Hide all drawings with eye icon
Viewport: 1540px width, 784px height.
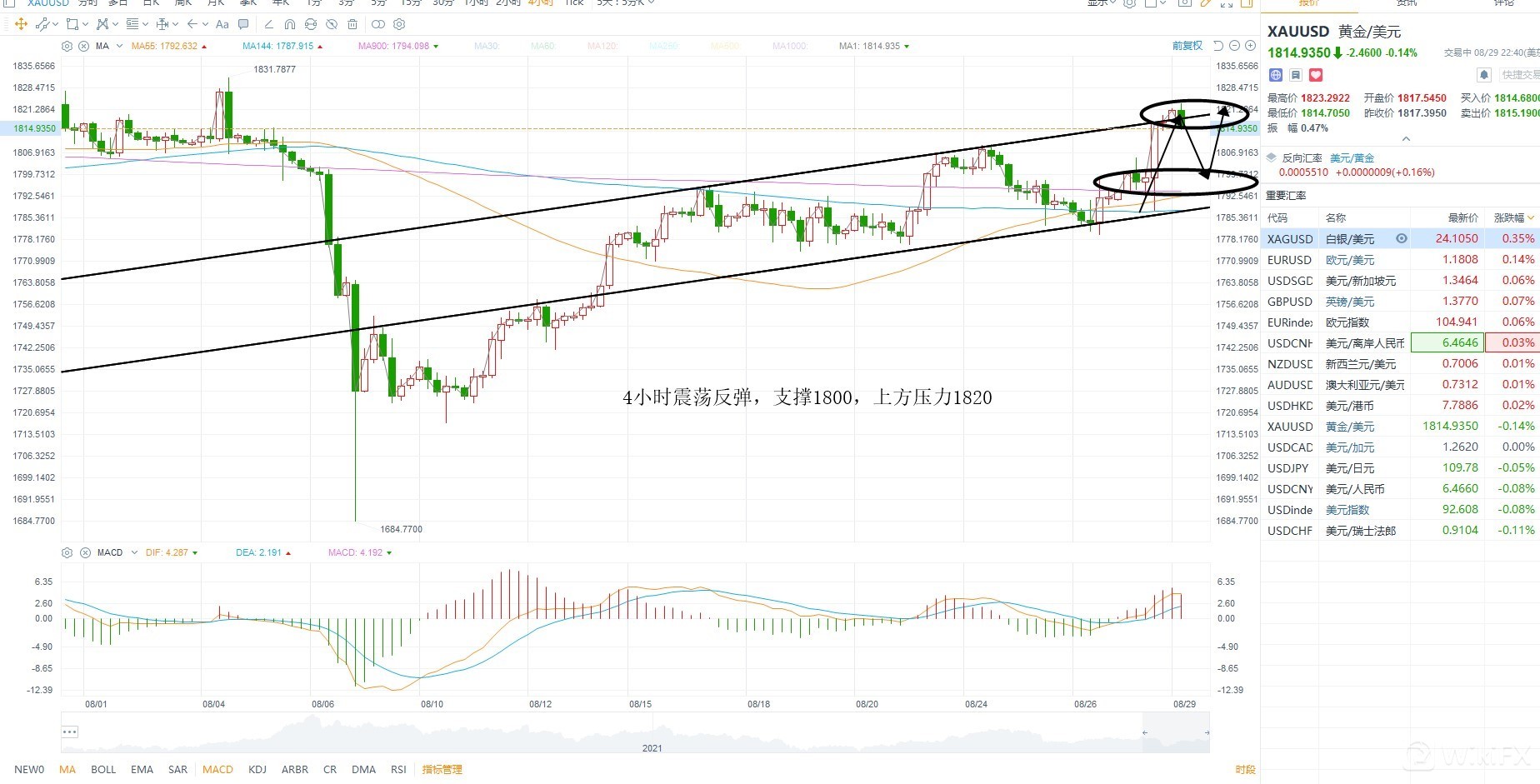tap(332, 24)
